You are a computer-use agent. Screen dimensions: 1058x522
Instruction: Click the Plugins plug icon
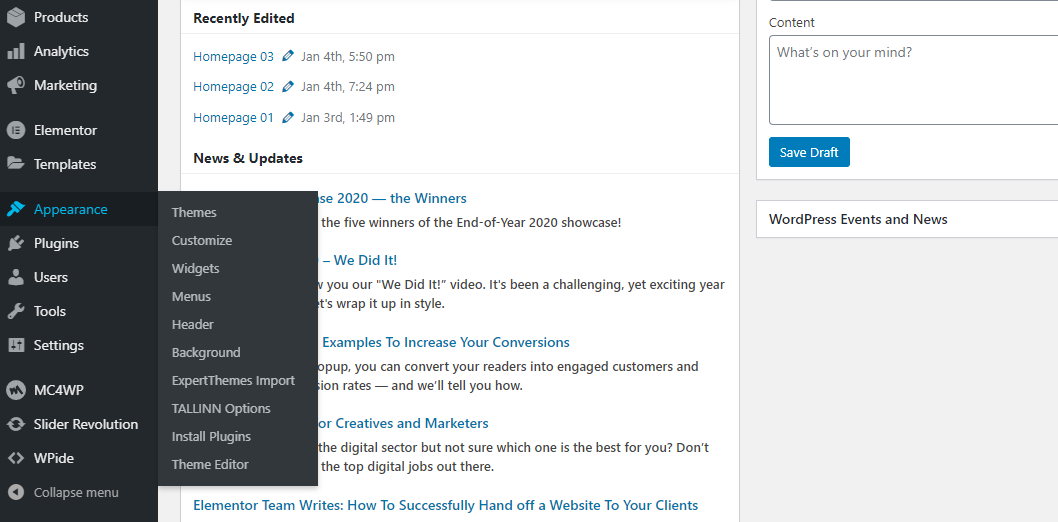16,243
